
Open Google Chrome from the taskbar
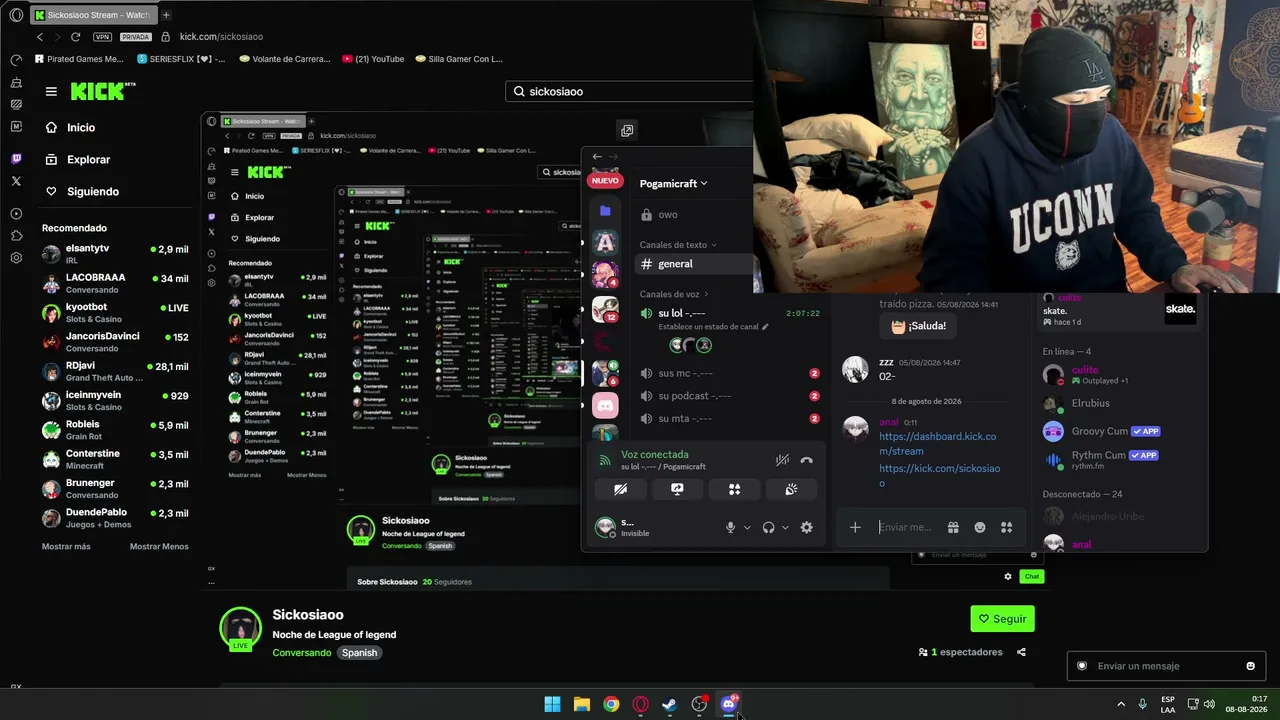tap(611, 704)
